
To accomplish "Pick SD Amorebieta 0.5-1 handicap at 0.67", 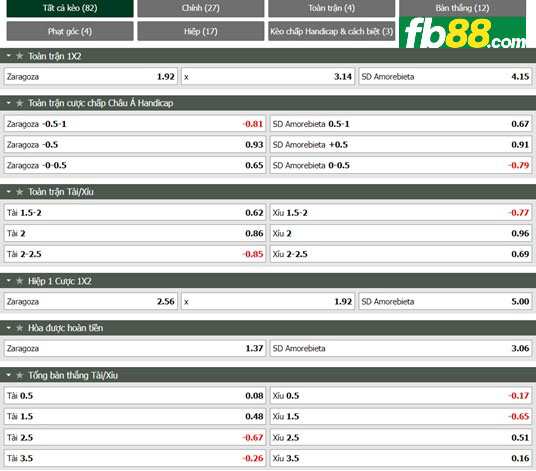I will (x=401, y=124).
